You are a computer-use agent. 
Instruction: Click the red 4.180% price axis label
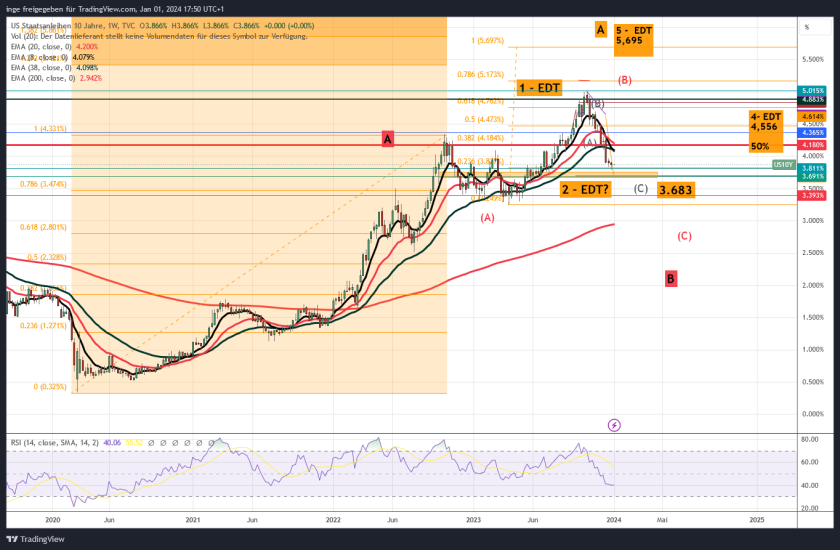[x=812, y=145]
